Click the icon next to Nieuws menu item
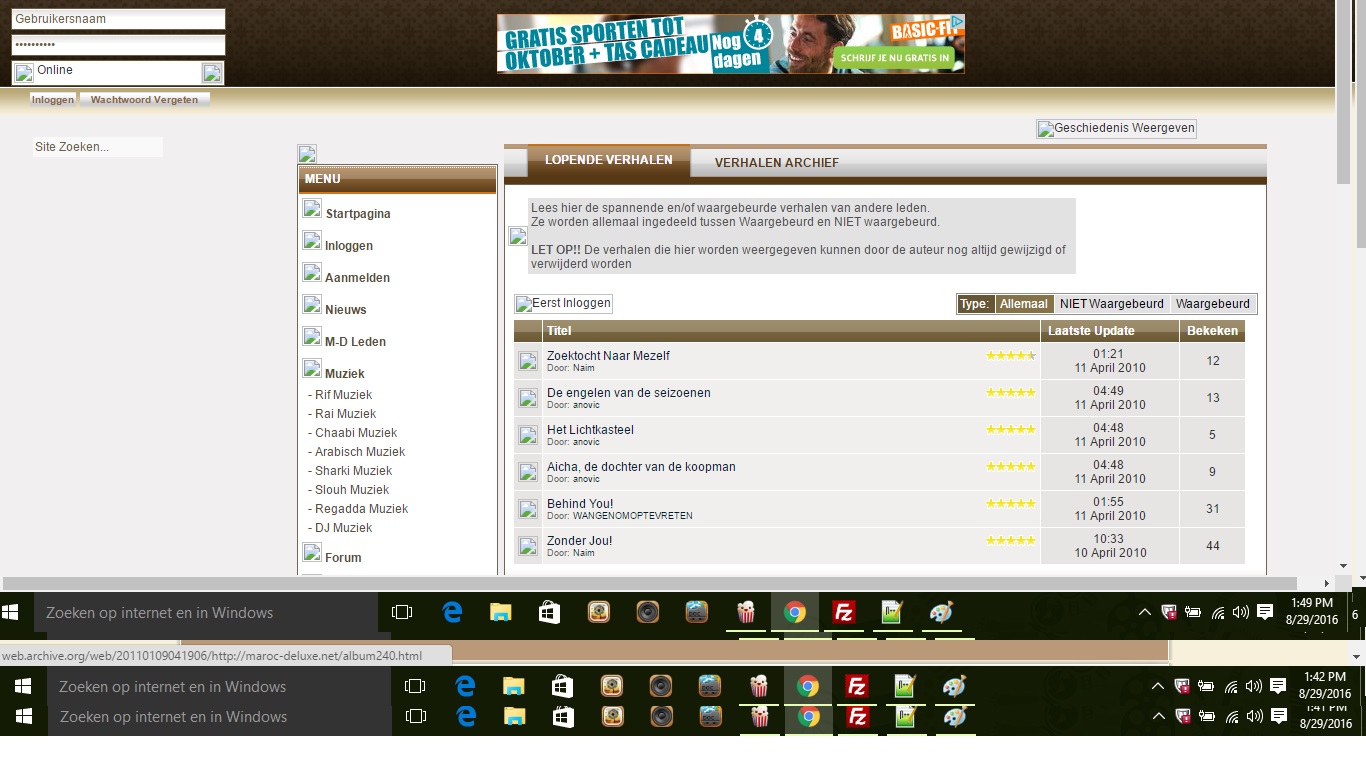Image resolution: width=1366 pixels, height=768 pixels. point(312,306)
